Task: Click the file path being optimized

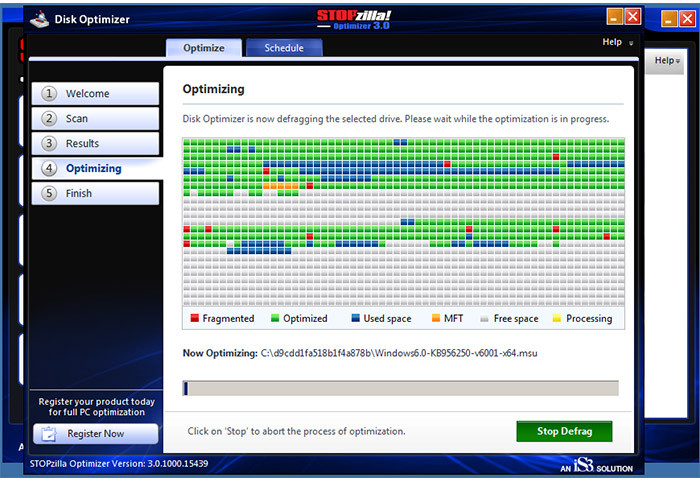Action: click(399, 353)
